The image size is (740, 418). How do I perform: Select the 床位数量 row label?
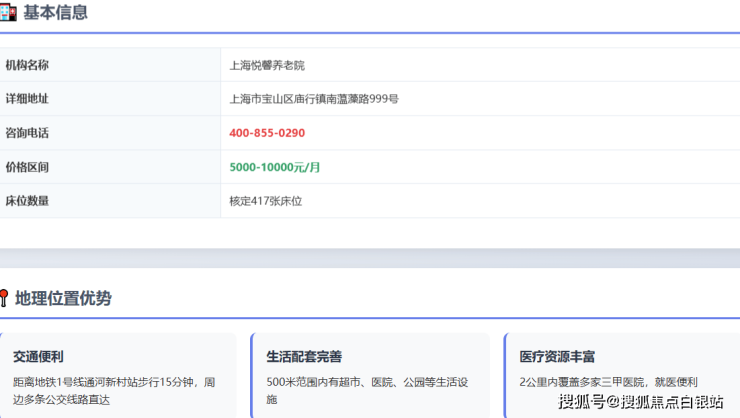tap(27, 201)
